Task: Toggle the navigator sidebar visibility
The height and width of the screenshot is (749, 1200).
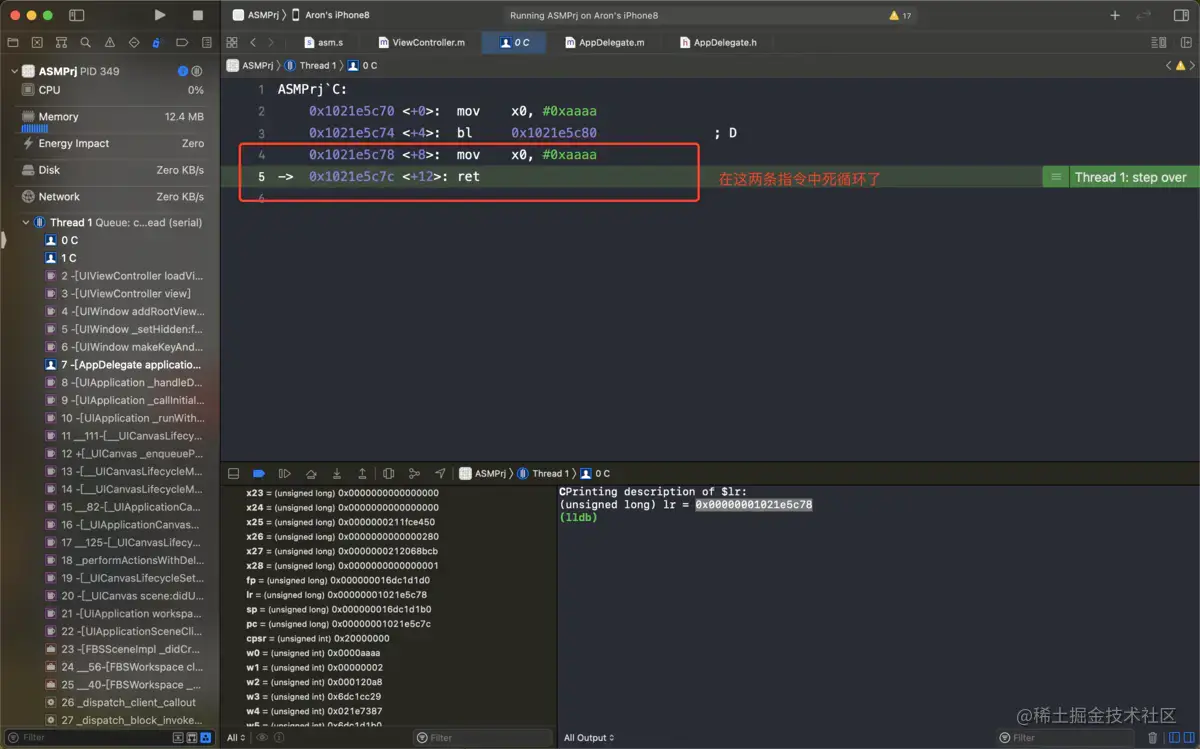Action: click(x=77, y=15)
